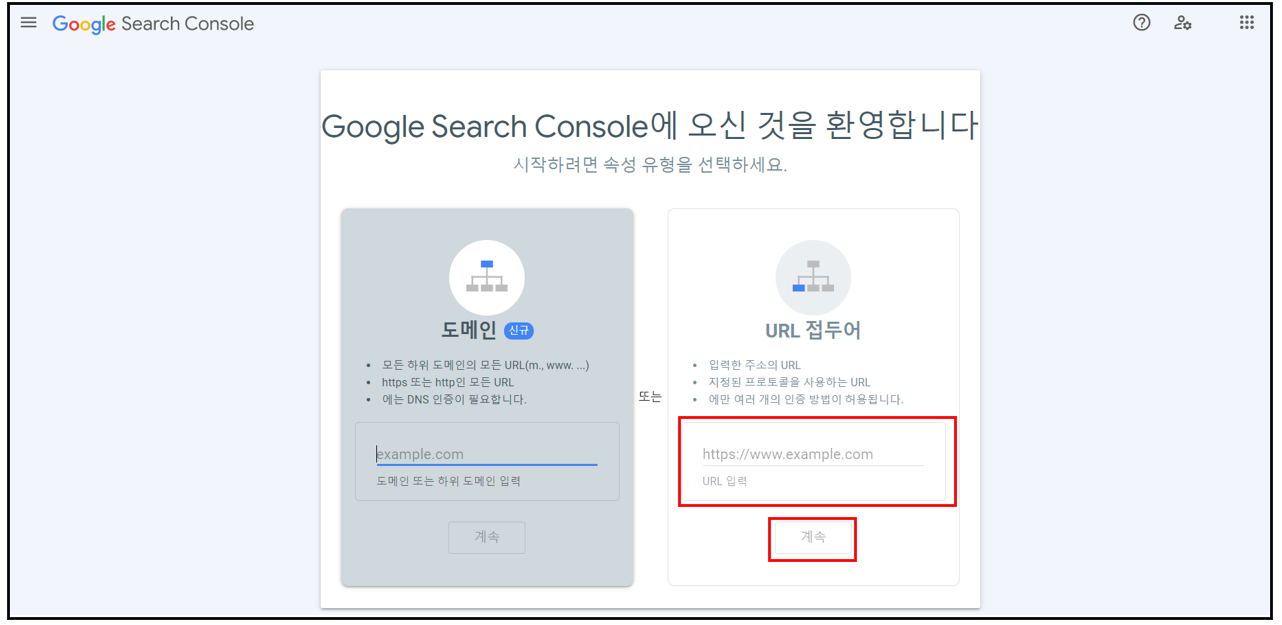Select the 도메인 heading
Image resolution: width=1282 pixels, height=625 pixels.
click(469, 330)
